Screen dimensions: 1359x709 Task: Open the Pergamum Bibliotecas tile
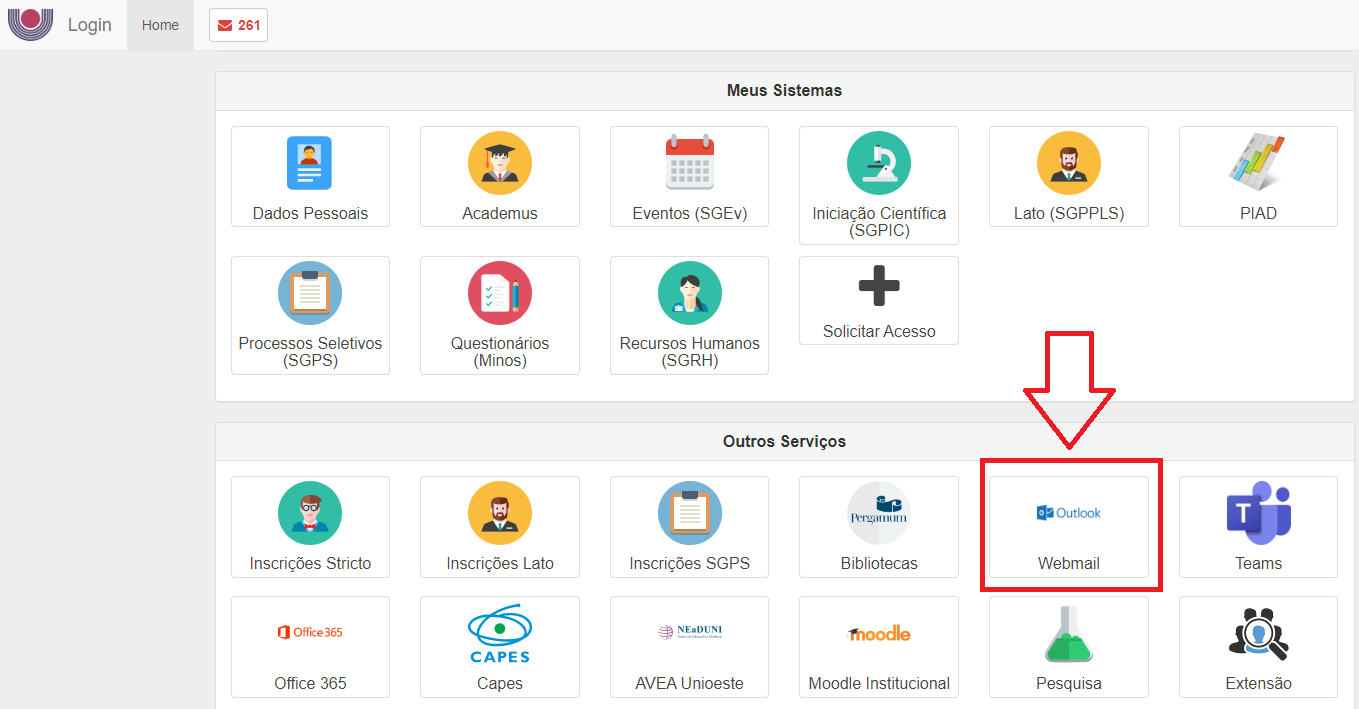point(878,526)
